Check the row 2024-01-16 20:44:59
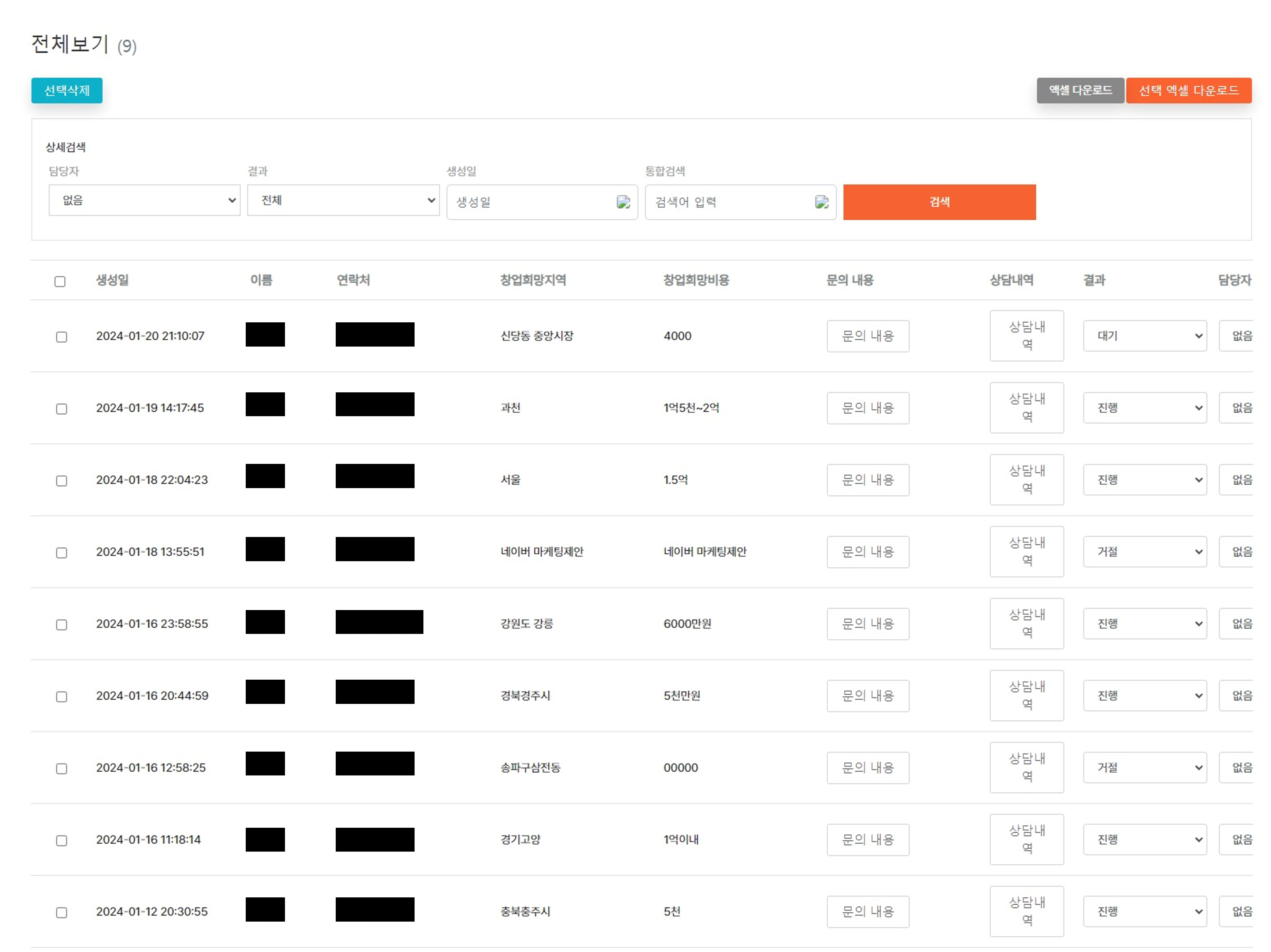 [62, 696]
